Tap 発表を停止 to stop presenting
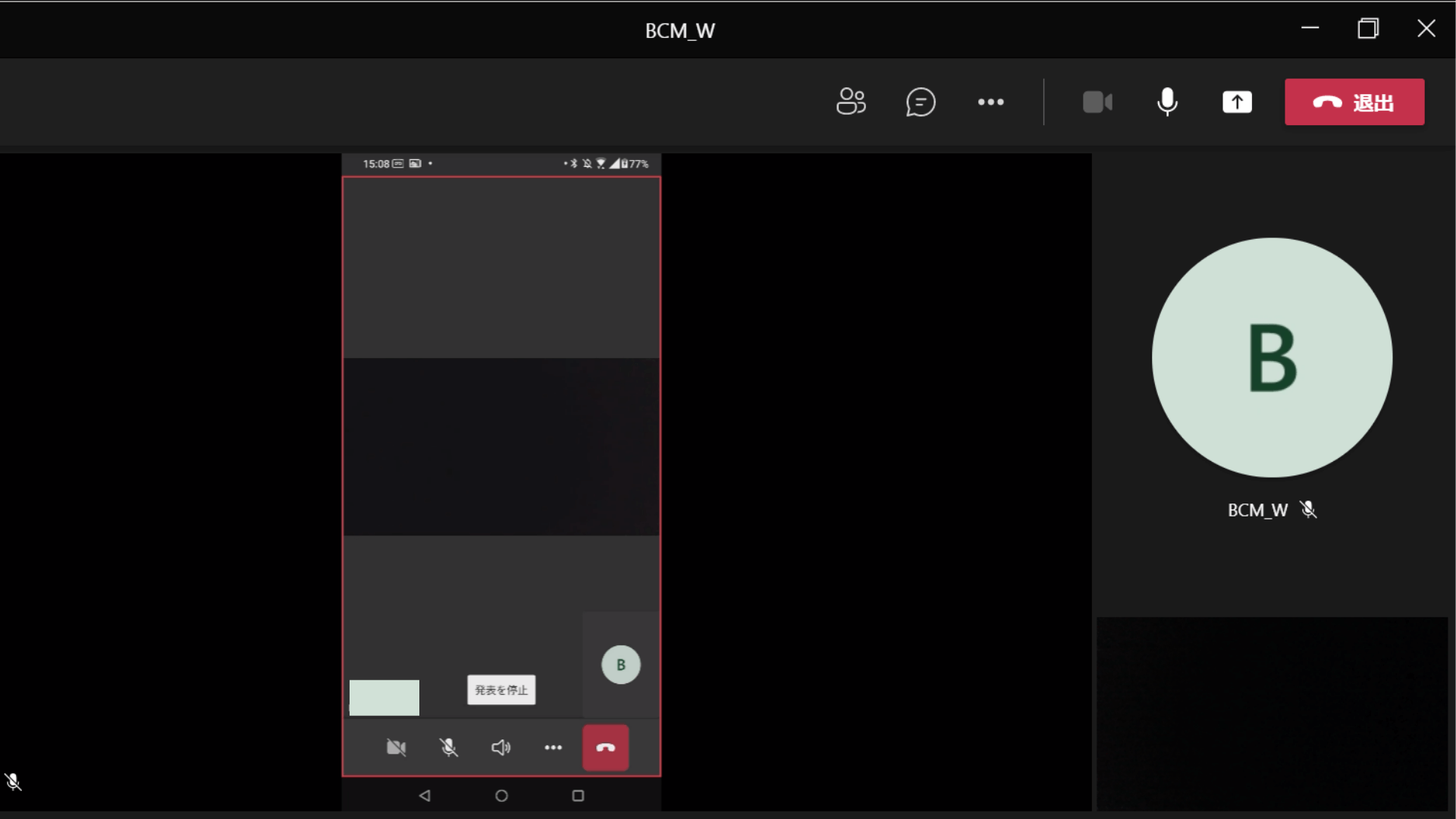1456x819 pixels. pyautogui.click(x=500, y=690)
